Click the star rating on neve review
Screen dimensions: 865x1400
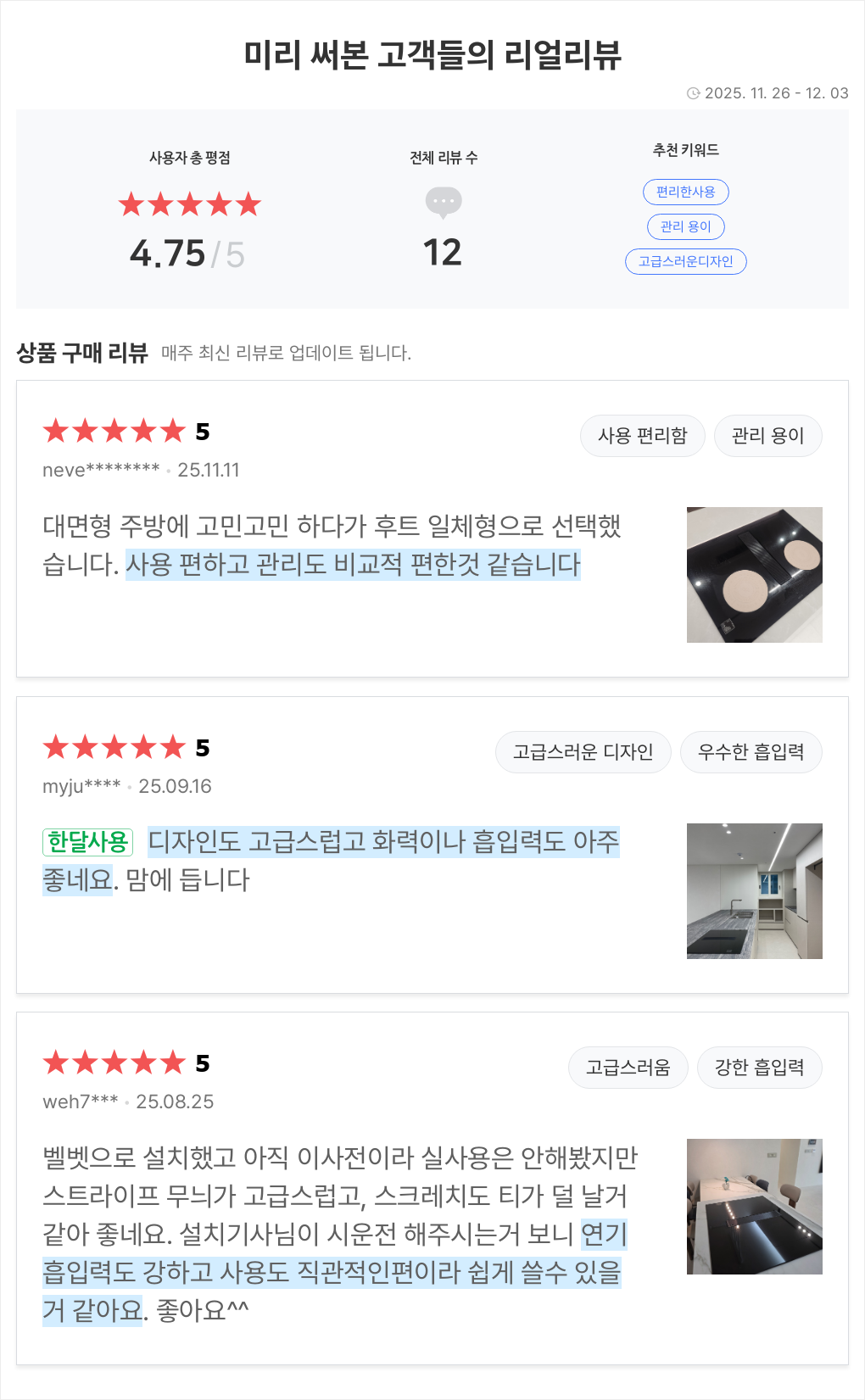(x=114, y=431)
